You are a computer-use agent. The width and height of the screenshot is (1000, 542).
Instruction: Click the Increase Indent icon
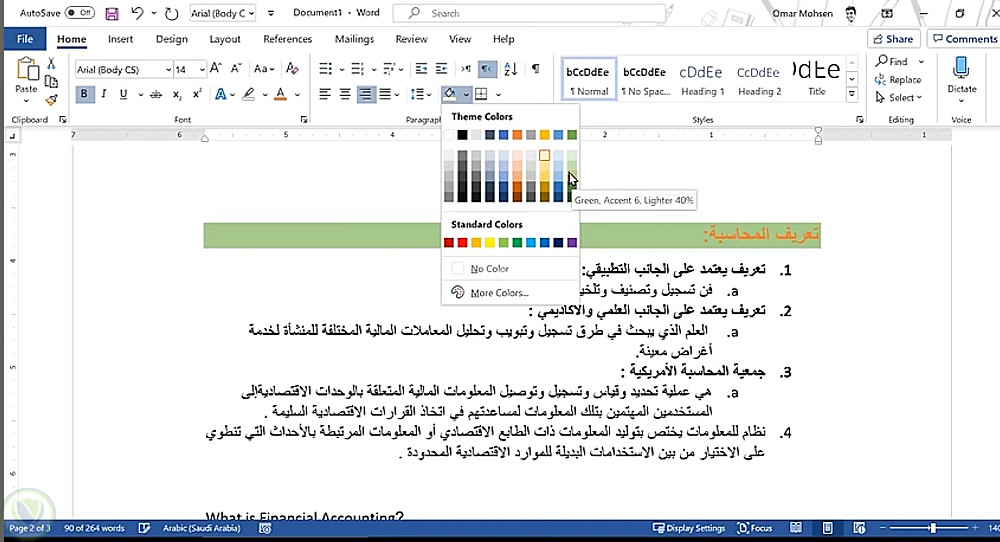(x=441, y=69)
